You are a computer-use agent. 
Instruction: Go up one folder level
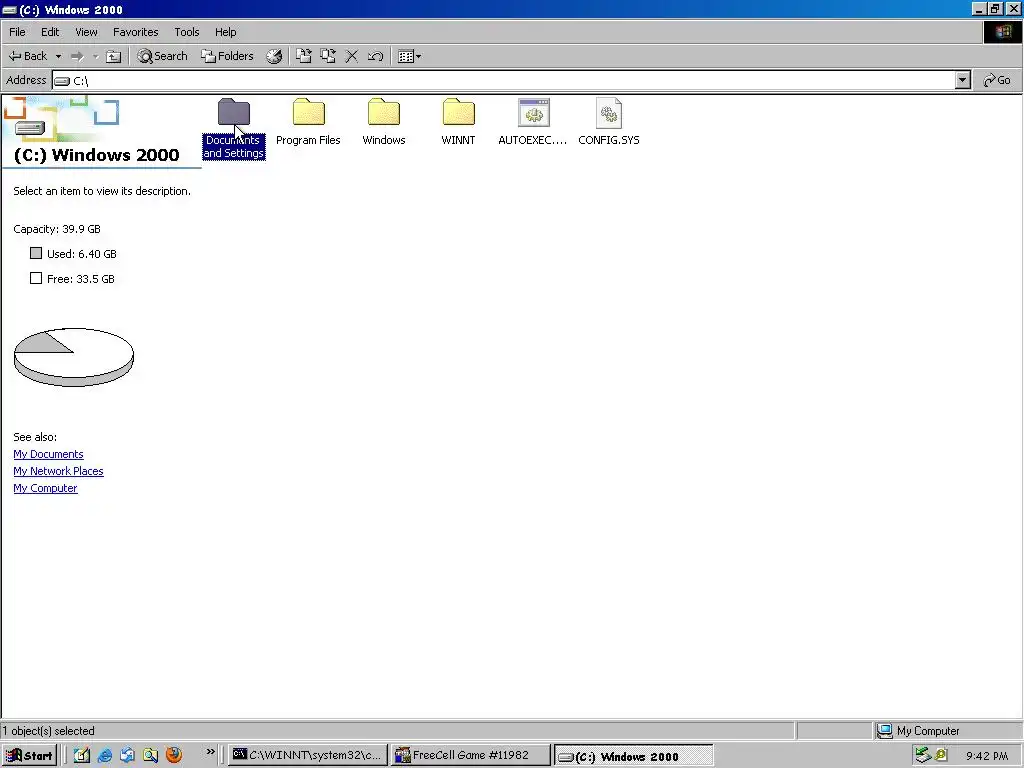click(114, 56)
